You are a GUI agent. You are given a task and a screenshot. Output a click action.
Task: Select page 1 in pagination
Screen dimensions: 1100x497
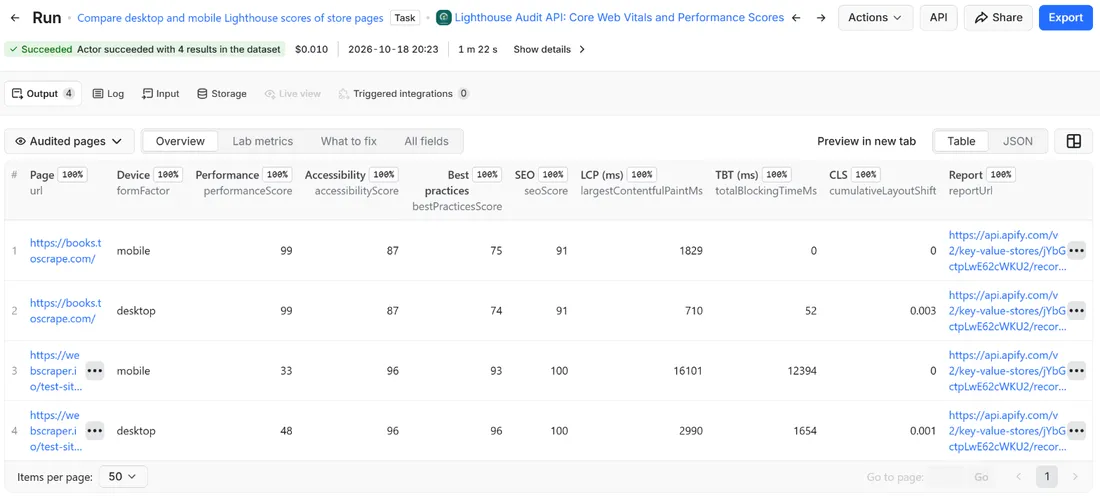tap(1047, 477)
